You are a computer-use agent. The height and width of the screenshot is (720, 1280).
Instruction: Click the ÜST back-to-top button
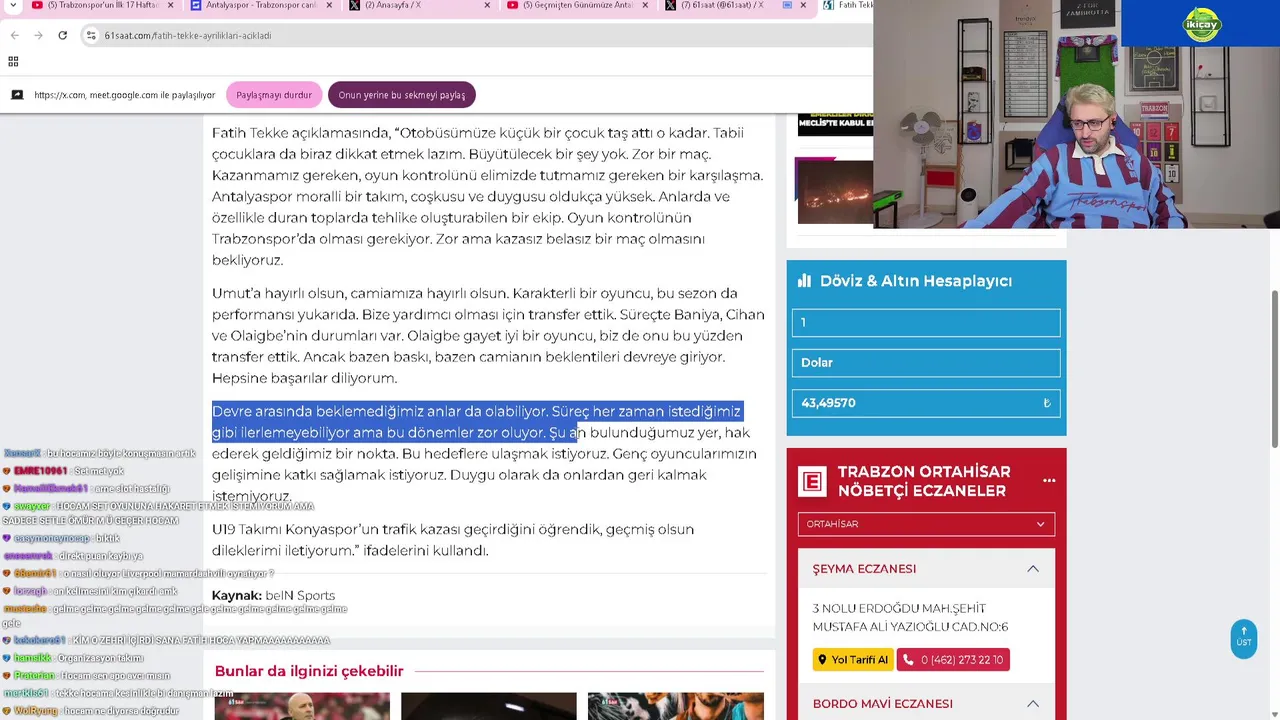pos(1243,638)
